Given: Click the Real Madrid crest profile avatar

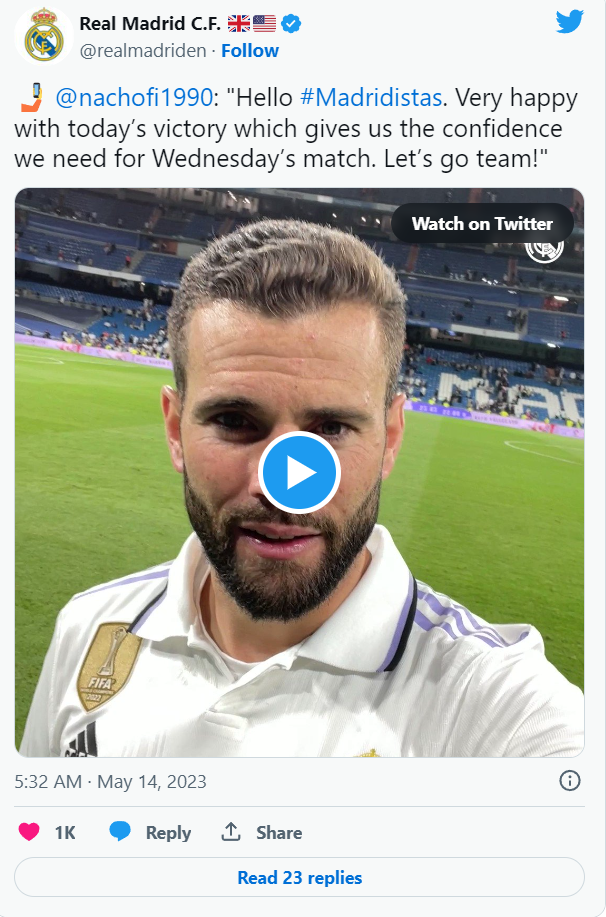Looking at the screenshot, I should click(x=43, y=36).
